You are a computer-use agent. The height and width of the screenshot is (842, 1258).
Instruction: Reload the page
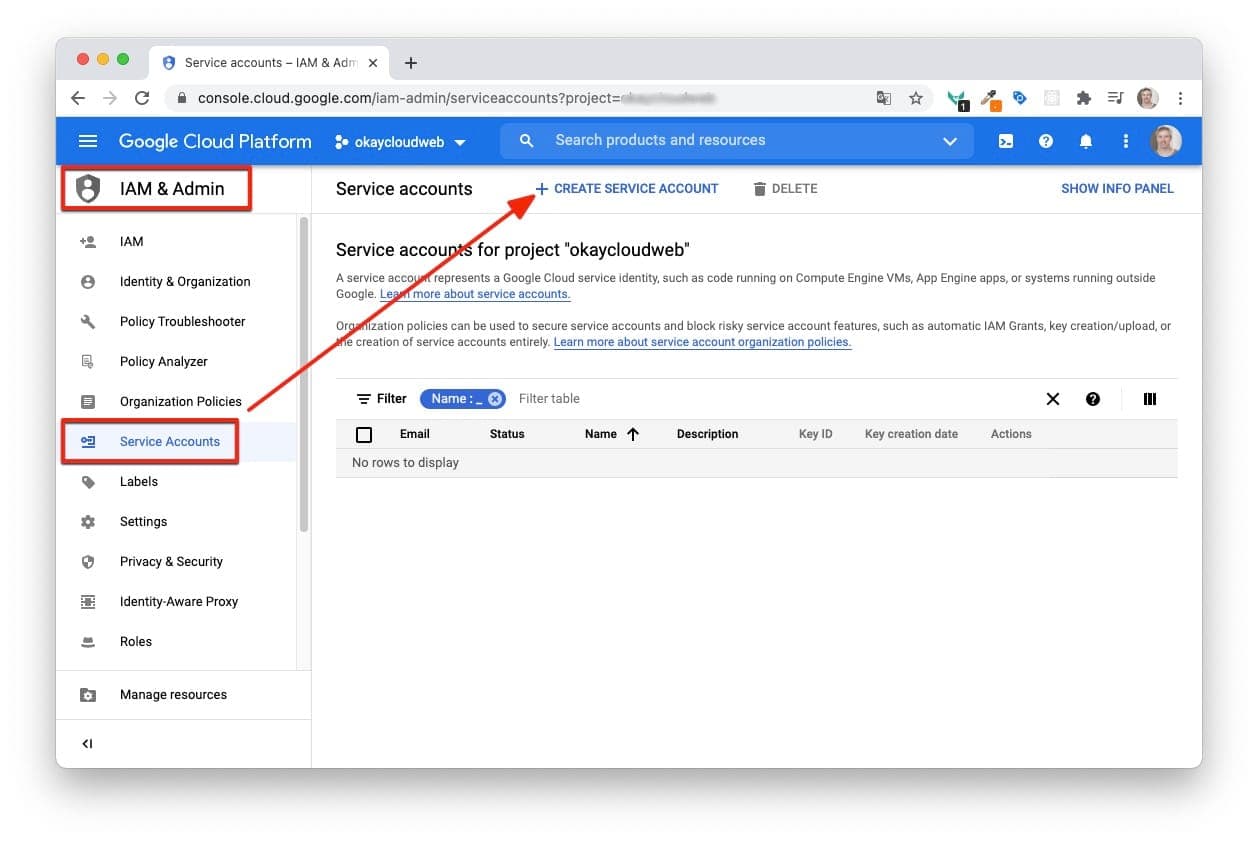142,98
